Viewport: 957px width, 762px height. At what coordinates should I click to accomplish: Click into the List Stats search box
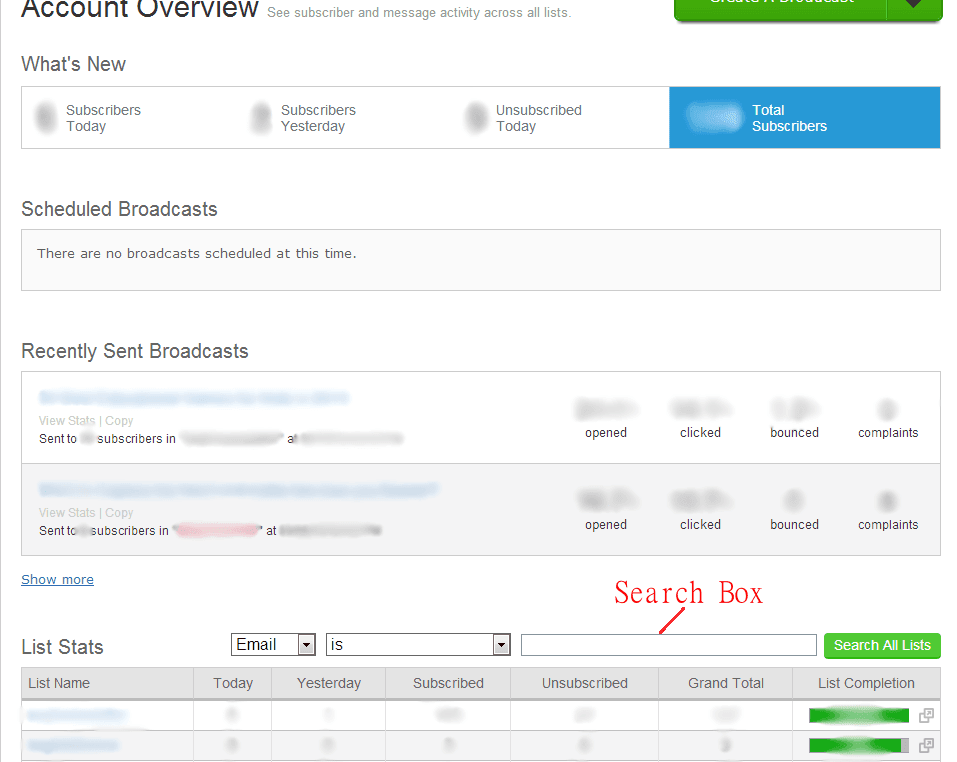click(668, 645)
